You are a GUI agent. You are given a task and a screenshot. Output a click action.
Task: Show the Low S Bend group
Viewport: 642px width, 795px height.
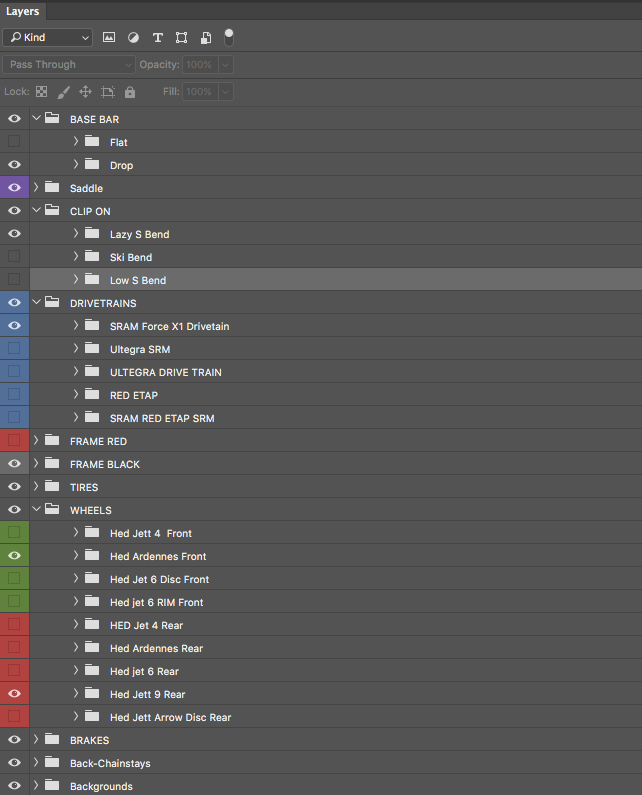[14, 279]
